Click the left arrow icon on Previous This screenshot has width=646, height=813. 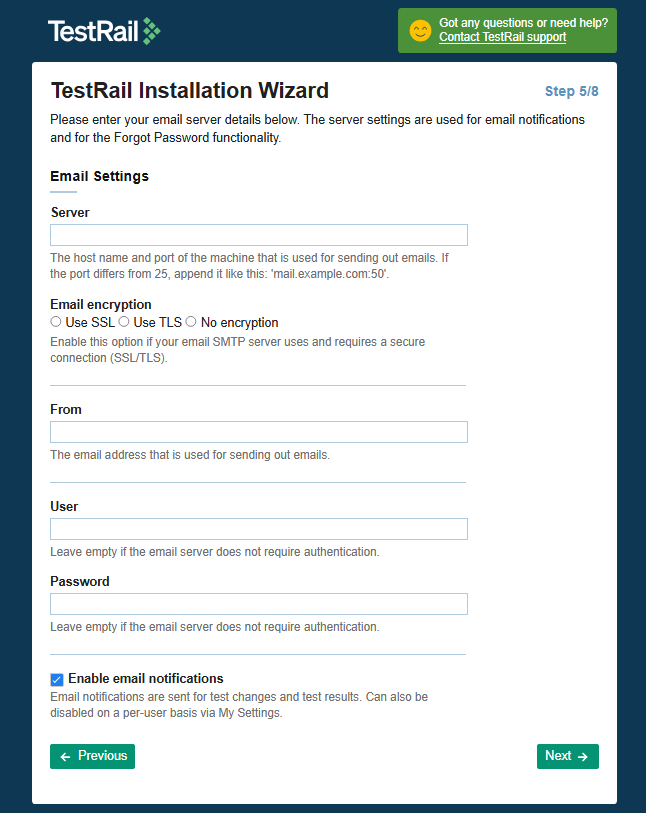click(65, 757)
